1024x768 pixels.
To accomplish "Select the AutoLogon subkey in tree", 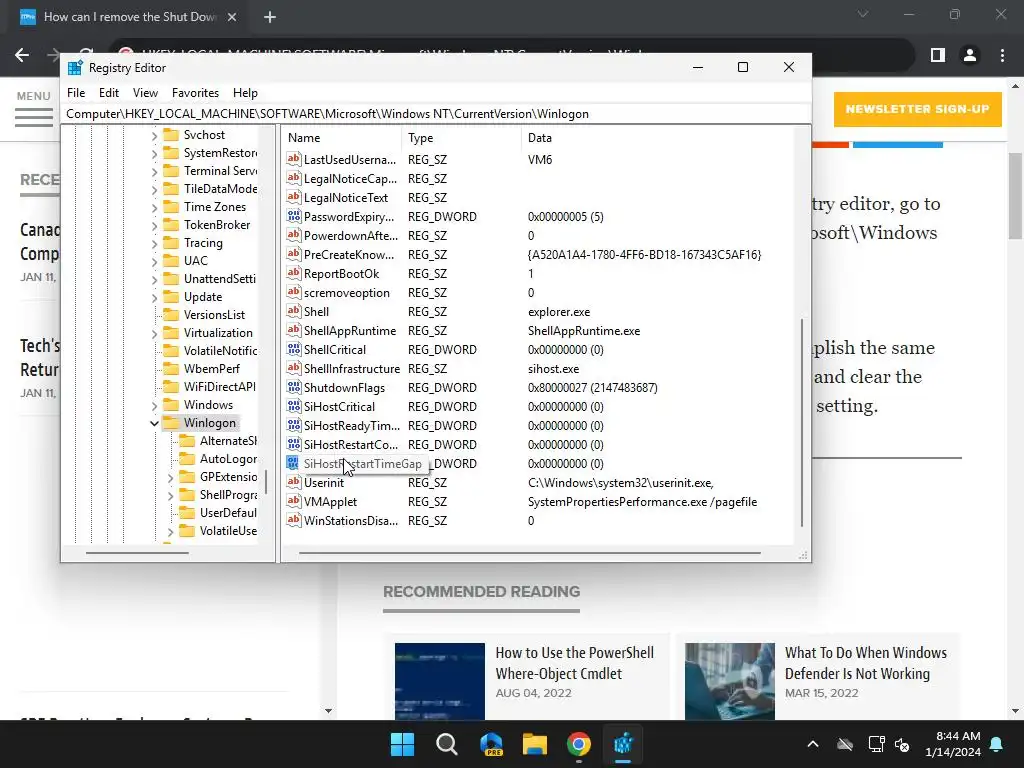I will coord(228,458).
